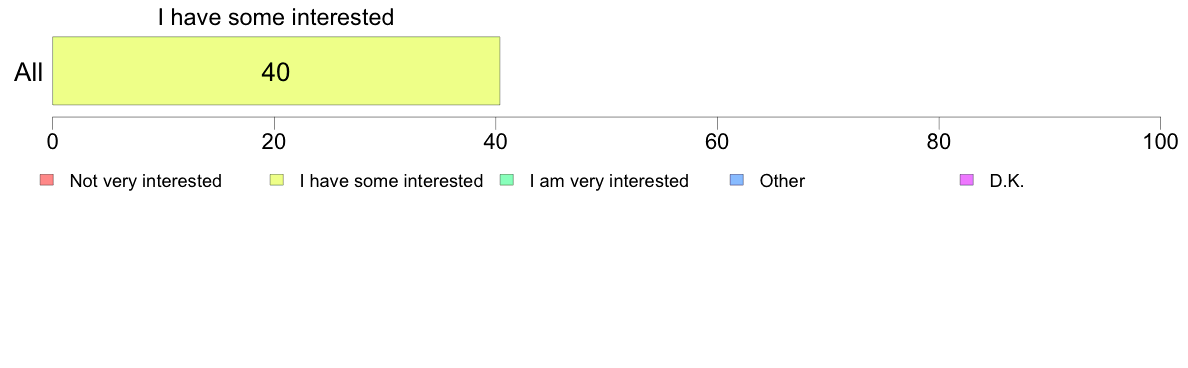Click the yellow I have some interested swatch

coord(277,180)
